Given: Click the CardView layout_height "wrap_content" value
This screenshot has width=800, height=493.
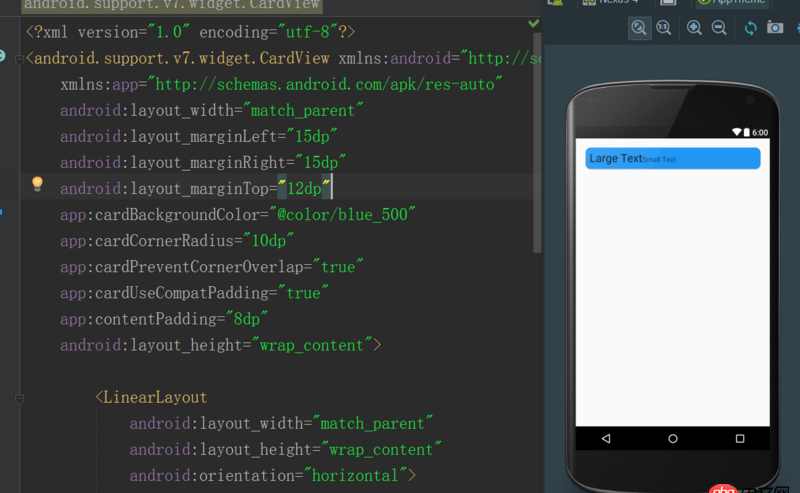Looking at the screenshot, I should pyautogui.click(x=312, y=345).
